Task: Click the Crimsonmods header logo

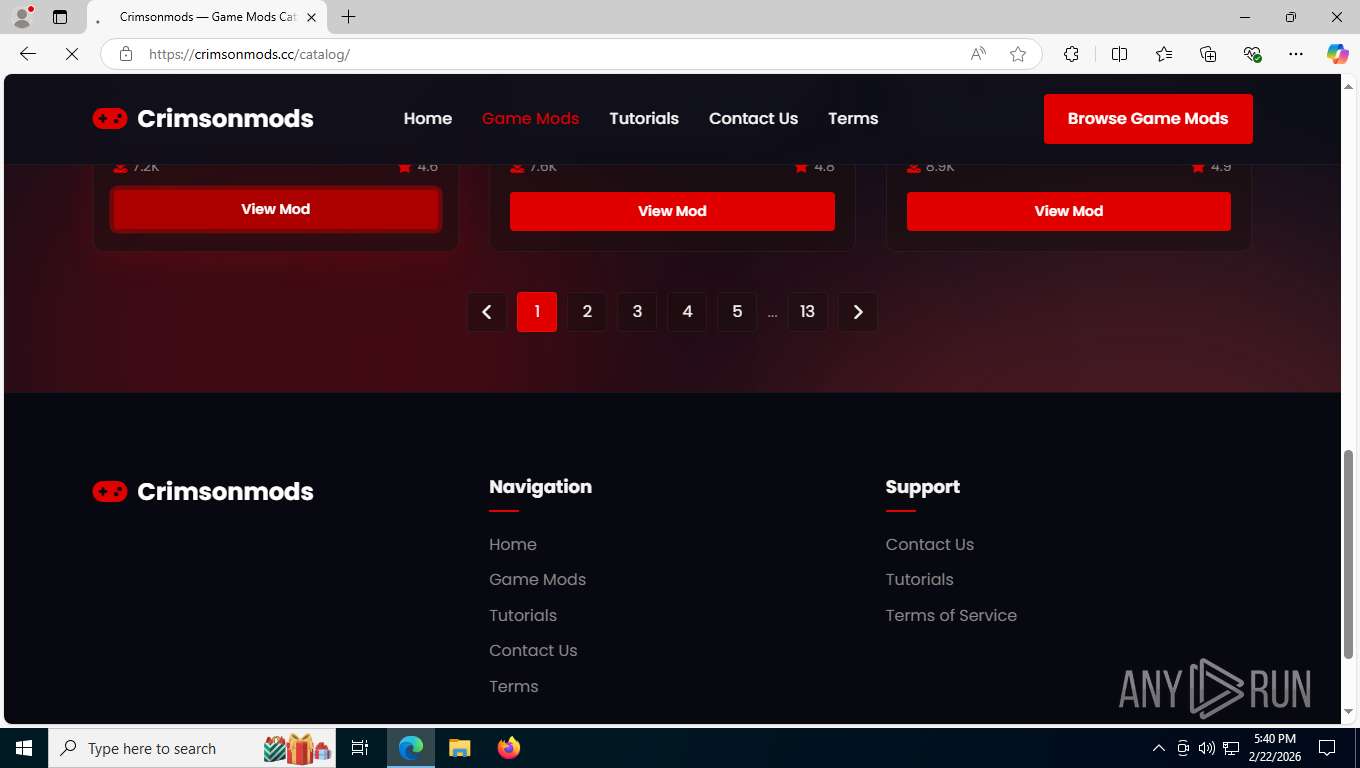Action: click(203, 118)
